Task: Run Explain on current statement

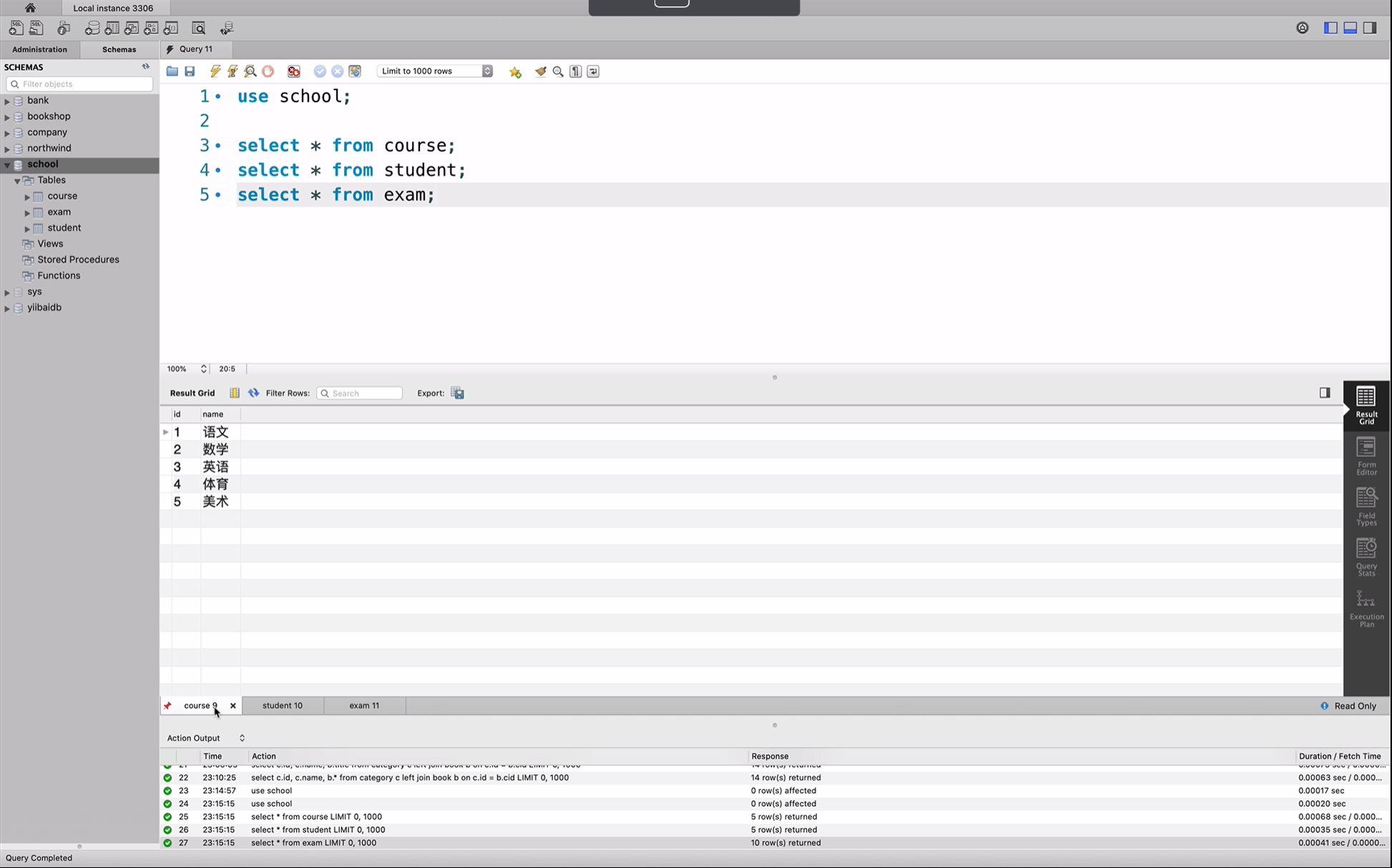Action: pos(250,71)
